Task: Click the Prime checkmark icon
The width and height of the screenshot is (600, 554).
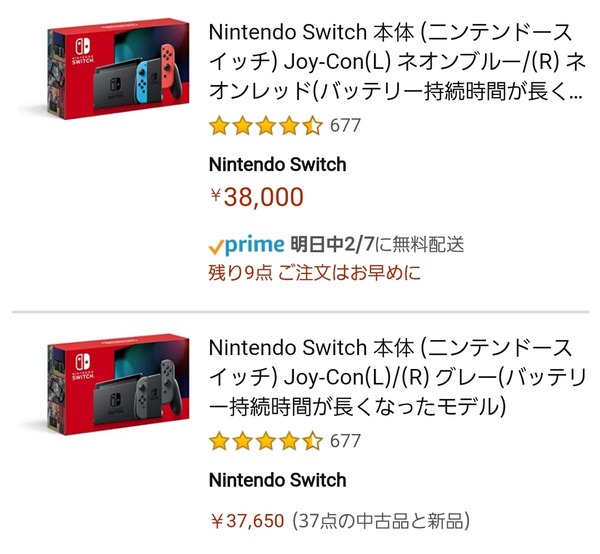Action: [x=215, y=245]
